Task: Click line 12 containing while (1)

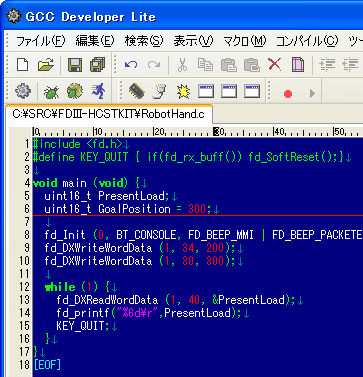Action: pos(198,287)
